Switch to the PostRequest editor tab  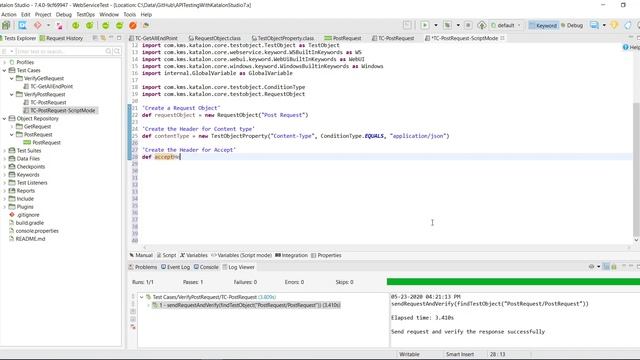343,38
